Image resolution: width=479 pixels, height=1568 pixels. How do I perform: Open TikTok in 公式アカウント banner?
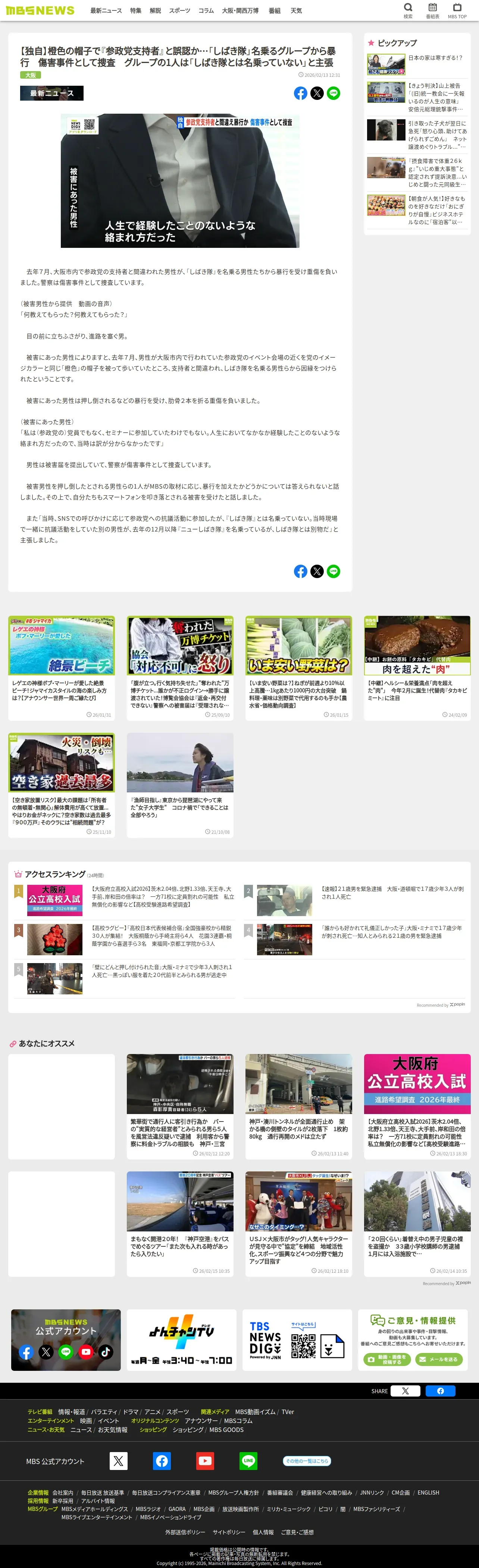pos(106,1352)
